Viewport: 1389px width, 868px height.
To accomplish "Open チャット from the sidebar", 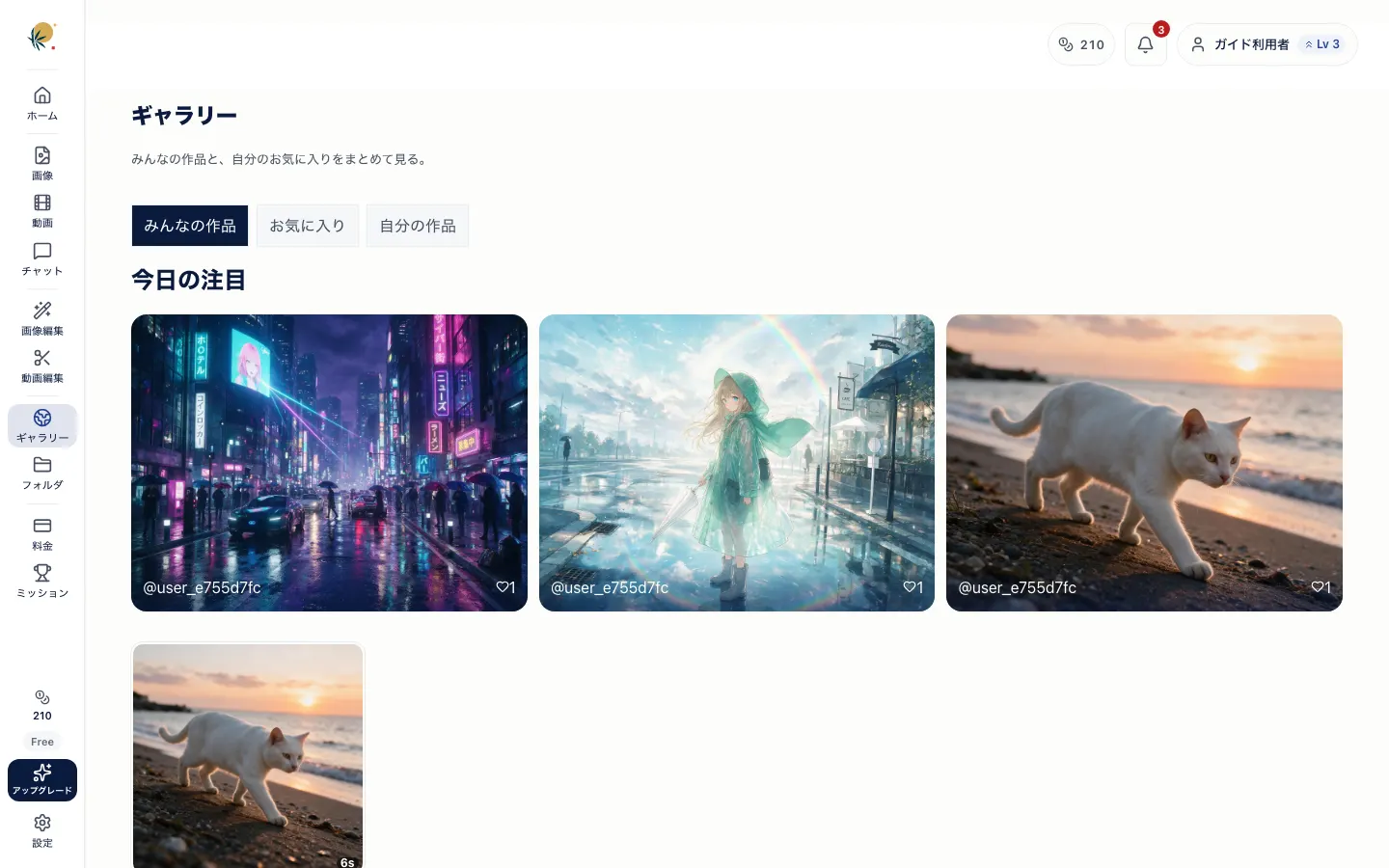I will (x=42, y=259).
